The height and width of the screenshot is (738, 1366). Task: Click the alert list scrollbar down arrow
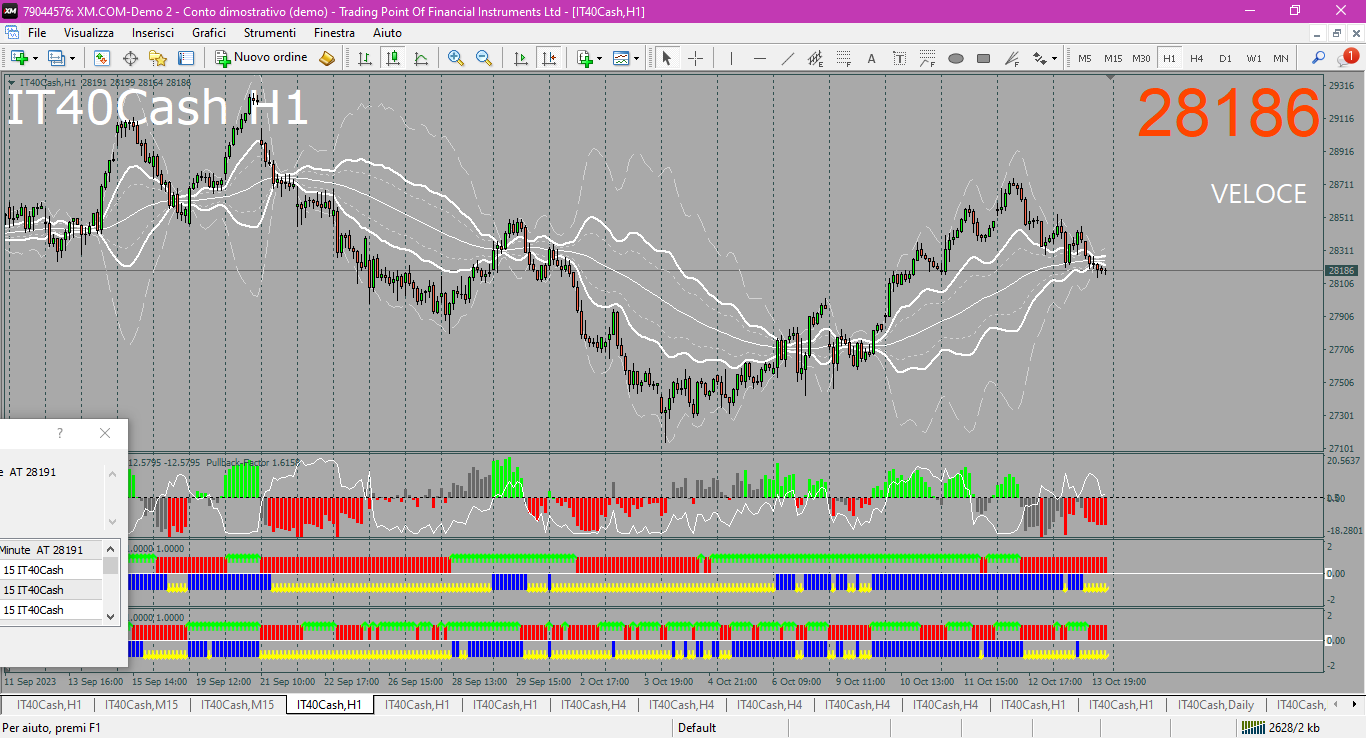pos(111,616)
